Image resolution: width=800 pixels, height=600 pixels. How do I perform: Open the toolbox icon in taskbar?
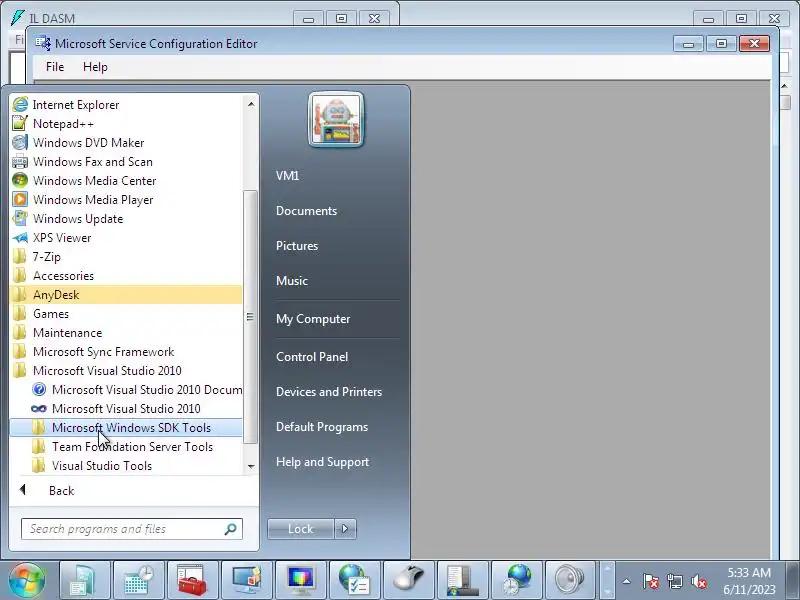[192, 580]
